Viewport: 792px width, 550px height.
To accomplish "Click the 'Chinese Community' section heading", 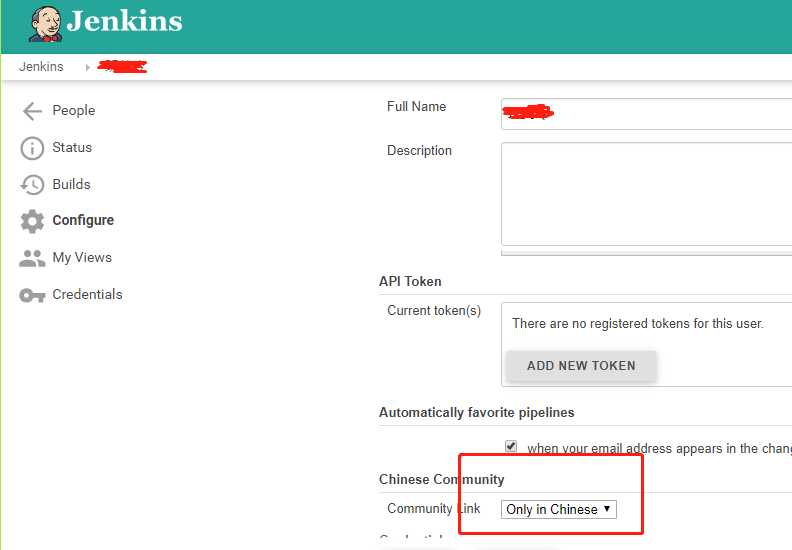I will [442, 479].
